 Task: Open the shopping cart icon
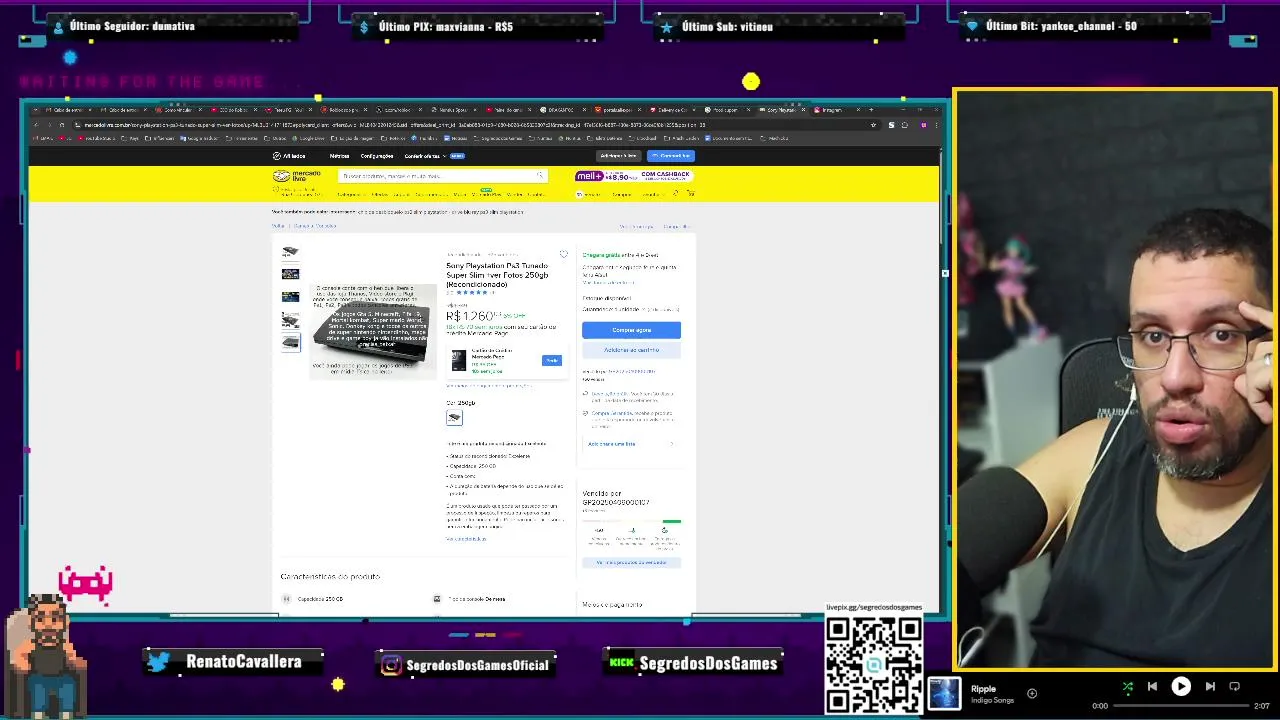click(x=690, y=194)
